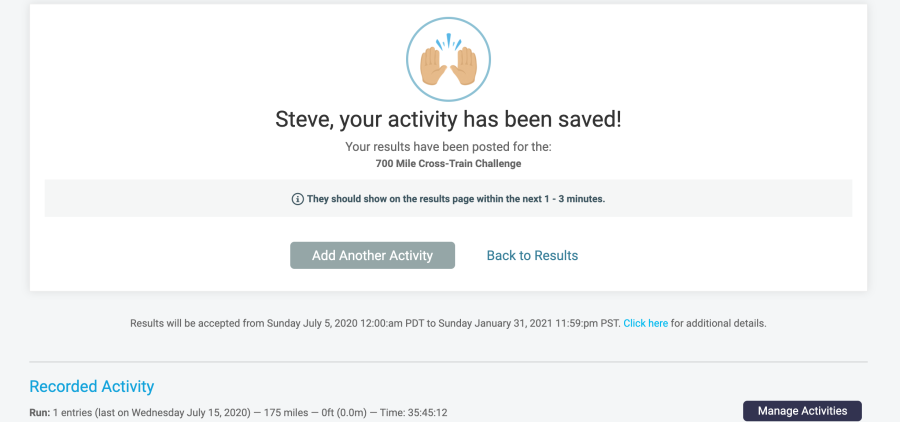Screen dimensions: 900x422
Task: Click the '1 entries' count in Run summary
Action: coord(72,412)
